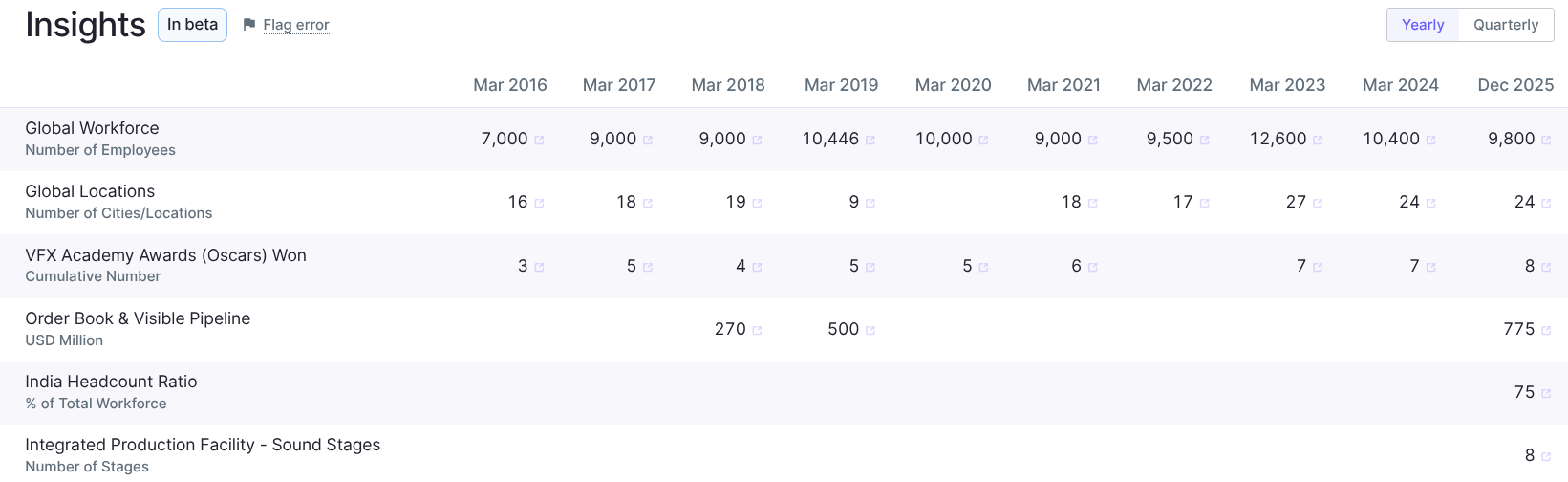Open source icon for Mar 2024 locations 24
This screenshot has width=1568, height=482.
click(x=1430, y=203)
